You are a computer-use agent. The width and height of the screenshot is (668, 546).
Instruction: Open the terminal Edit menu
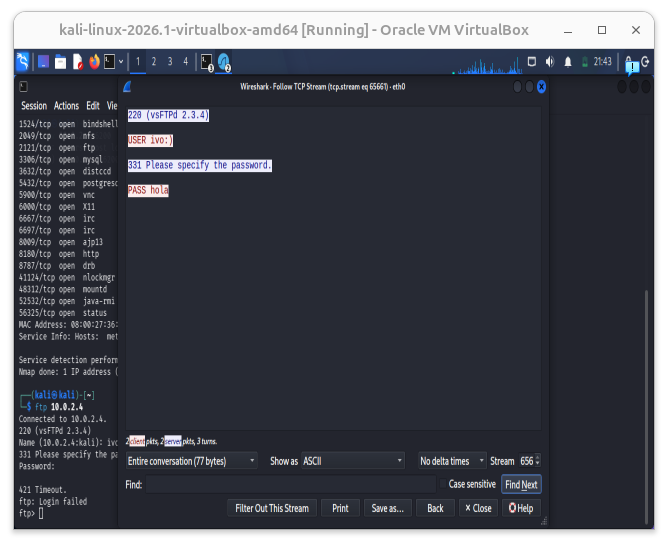[93, 106]
